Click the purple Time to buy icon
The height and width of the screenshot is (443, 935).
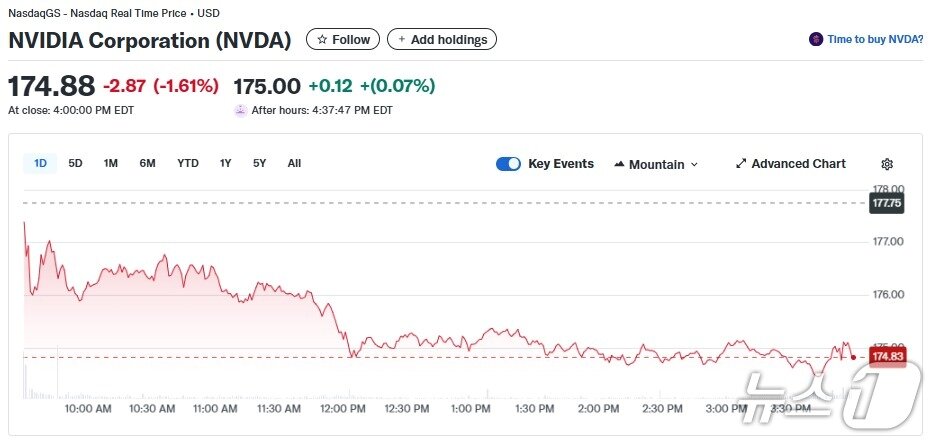point(817,40)
